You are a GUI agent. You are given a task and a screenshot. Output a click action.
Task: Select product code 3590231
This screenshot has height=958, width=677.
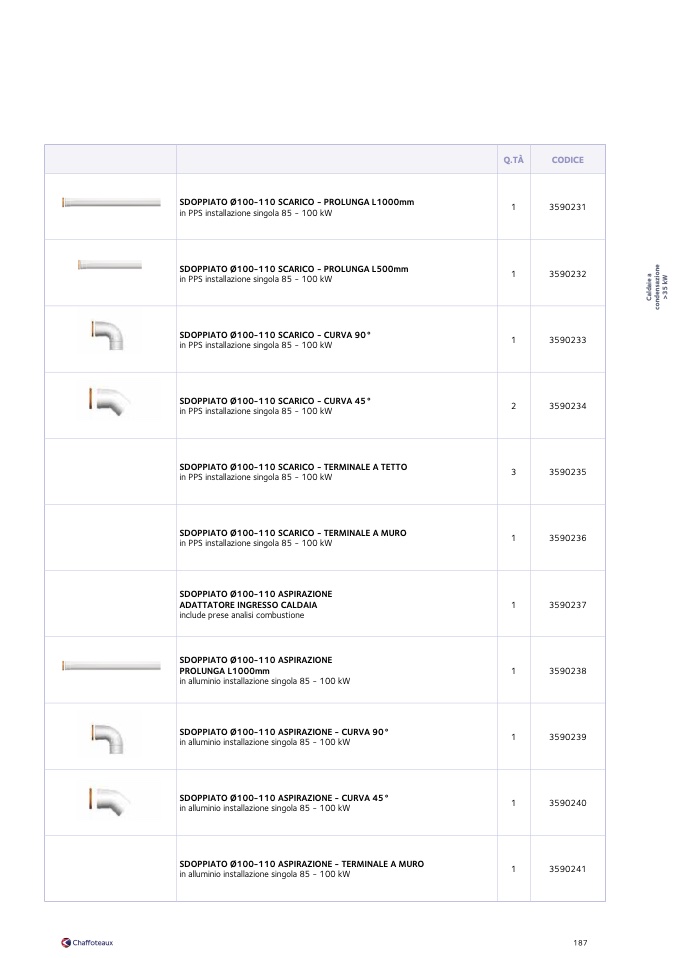567,207
